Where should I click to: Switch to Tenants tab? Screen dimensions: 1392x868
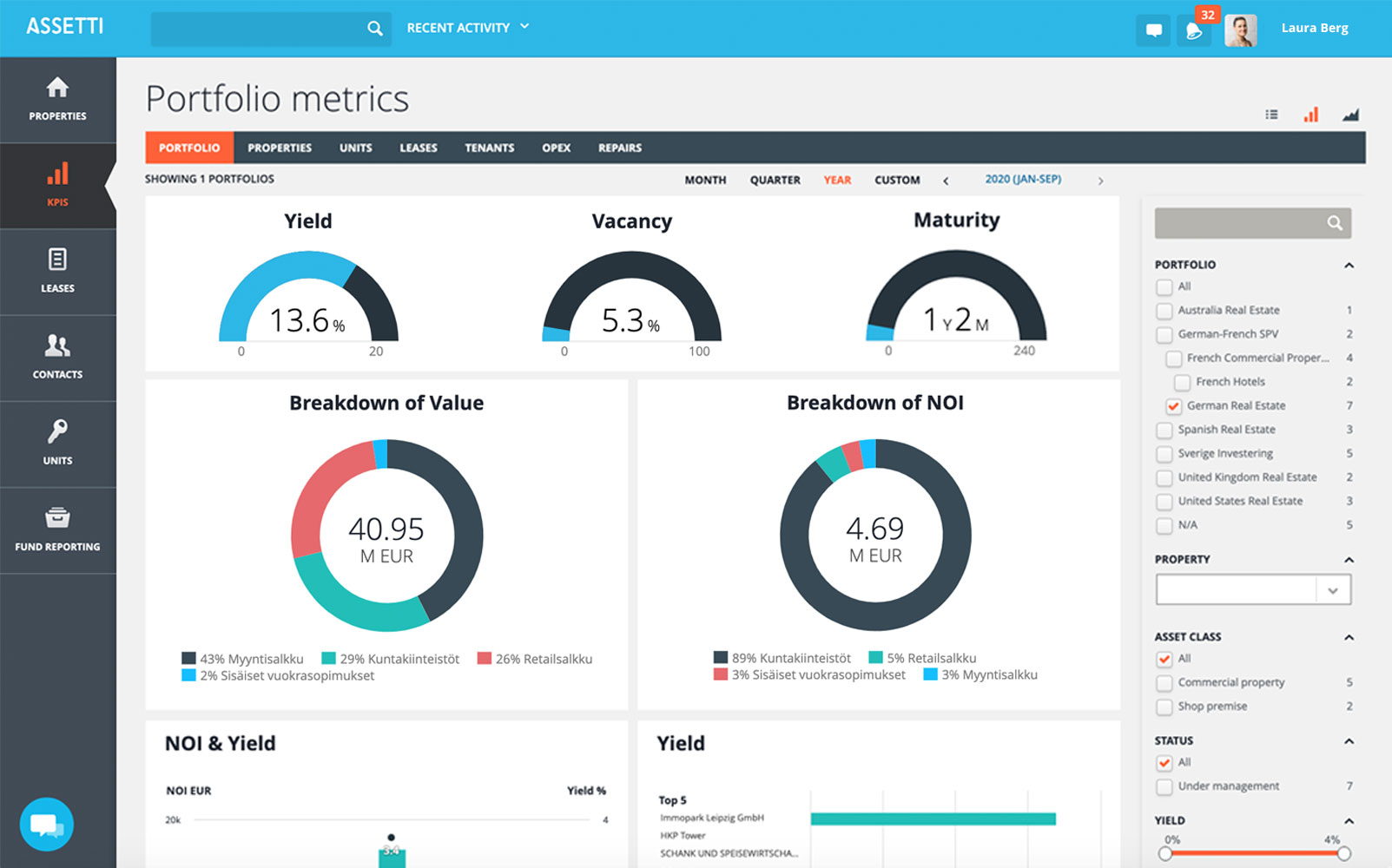click(x=490, y=148)
